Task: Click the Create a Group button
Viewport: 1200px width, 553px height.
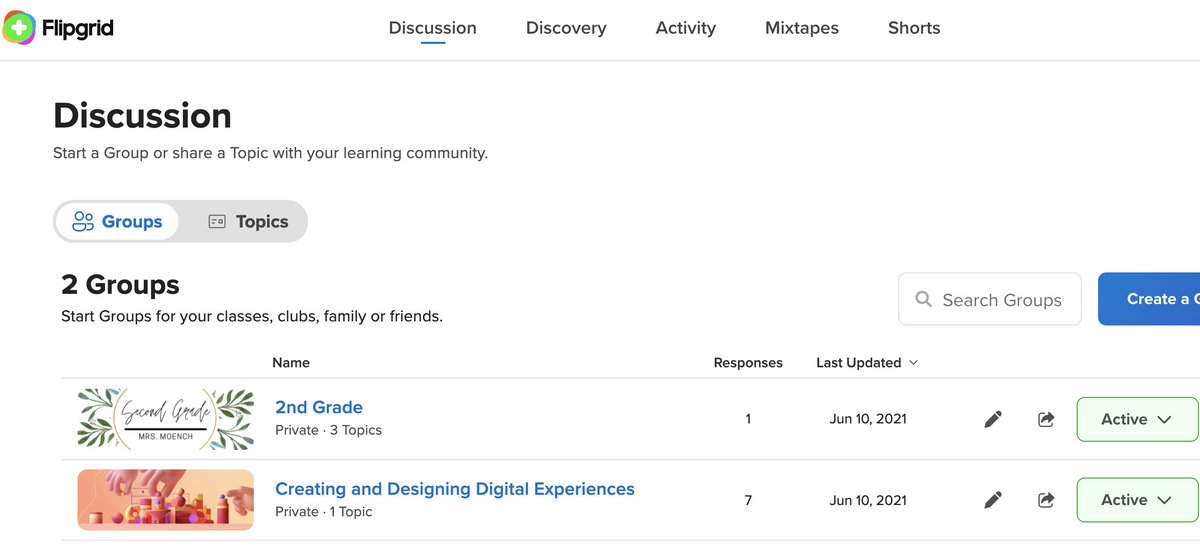Action: point(1149,299)
